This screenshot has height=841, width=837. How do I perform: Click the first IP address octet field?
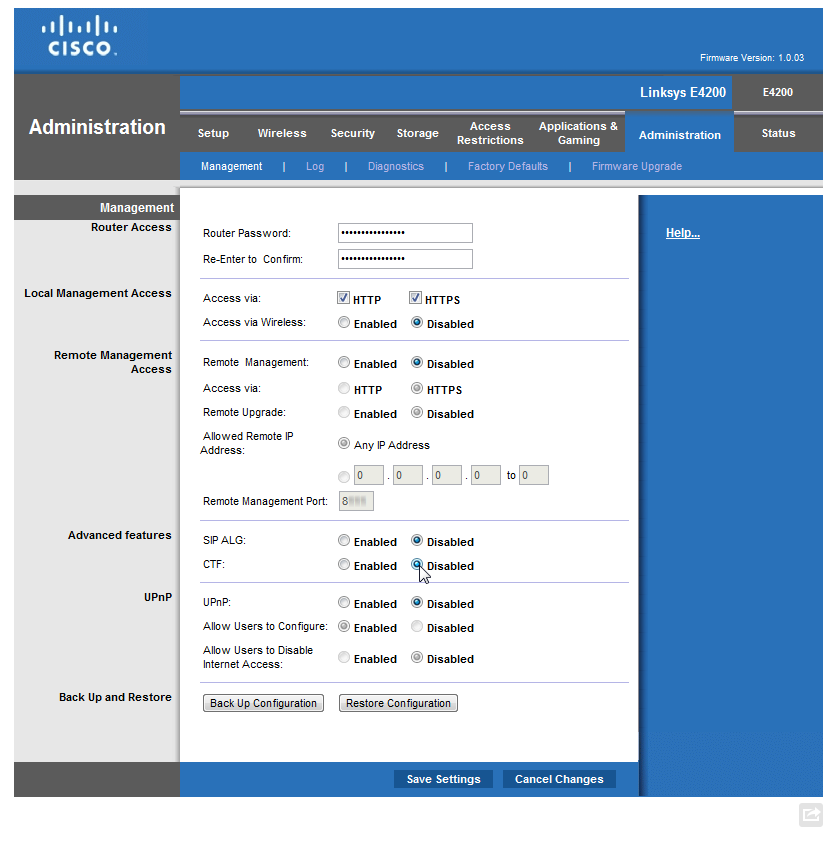[x=369, y=475]
